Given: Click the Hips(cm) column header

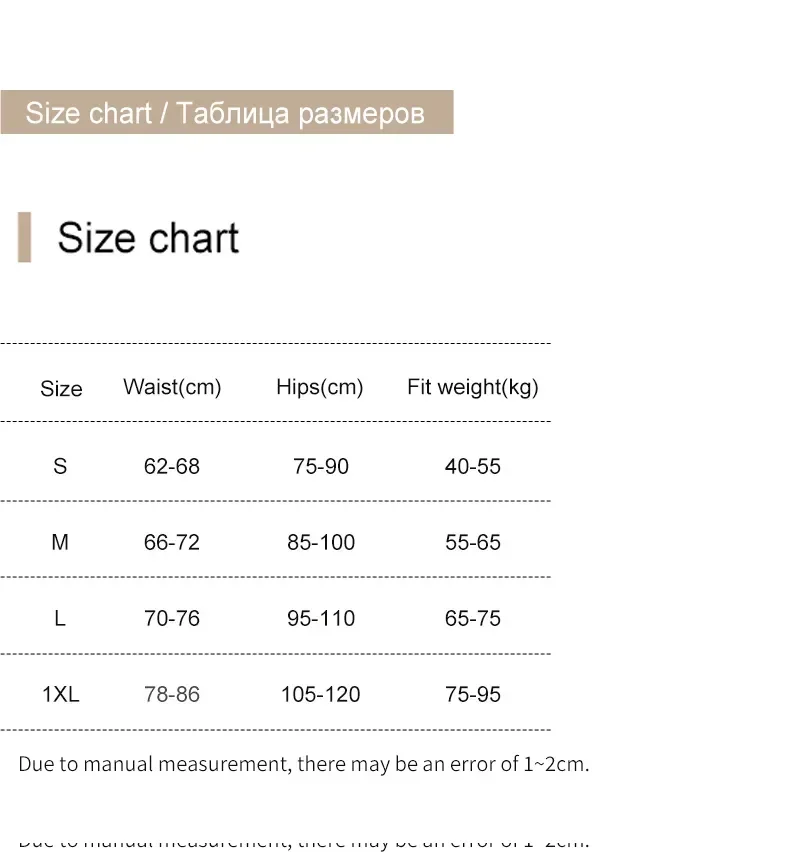Looking at the screenshot, I should (320, 388).
